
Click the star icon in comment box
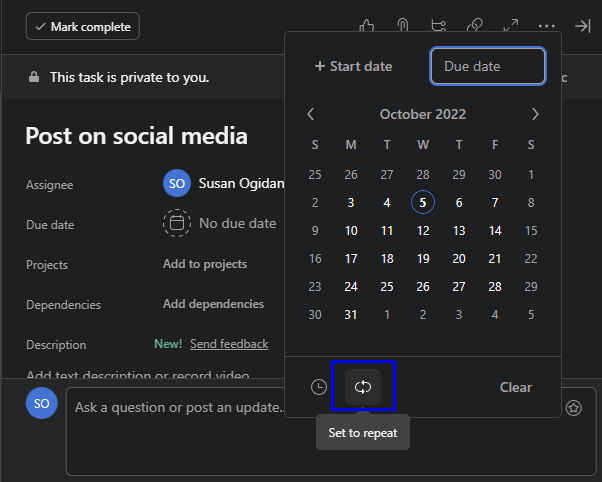coord(574,408)
